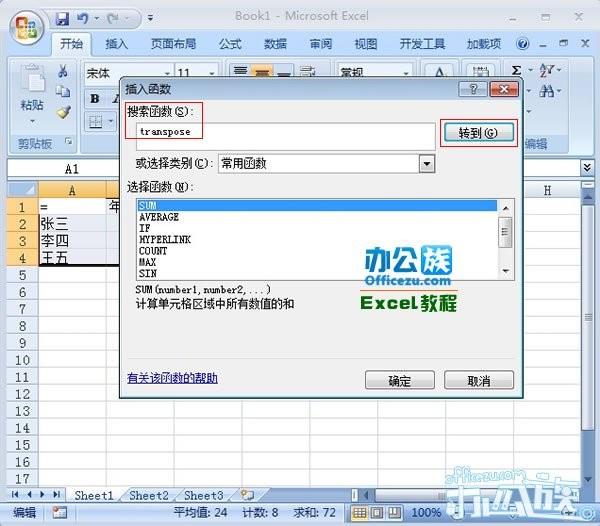600x526 pixels.
Task: Click the search function input box
Action: 285,137
